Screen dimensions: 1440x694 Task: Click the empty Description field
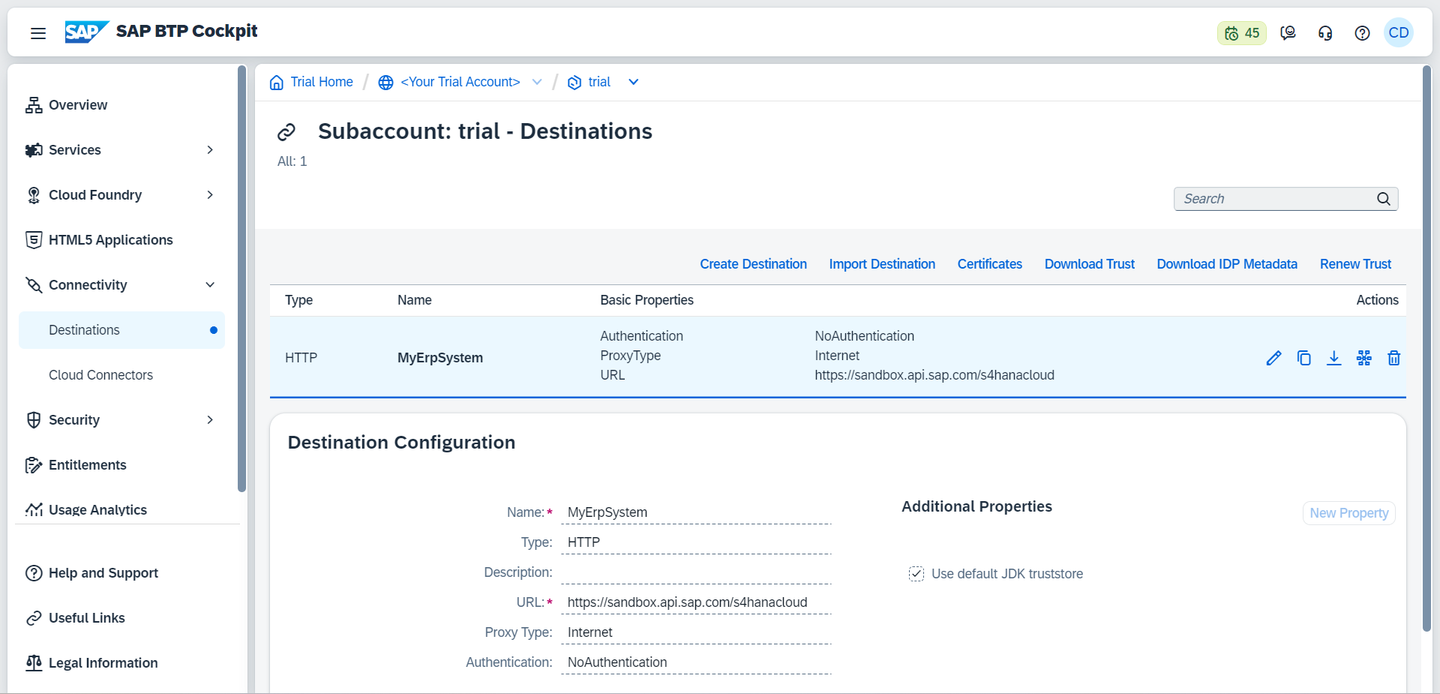pos(696,572)
